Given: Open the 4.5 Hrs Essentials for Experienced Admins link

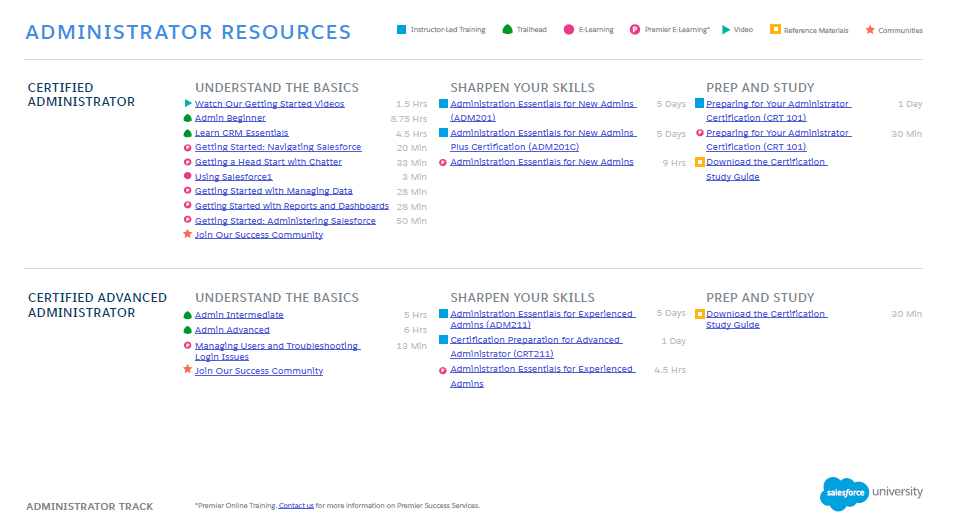Looking at the screenshot, I should [x=542, y=376].
